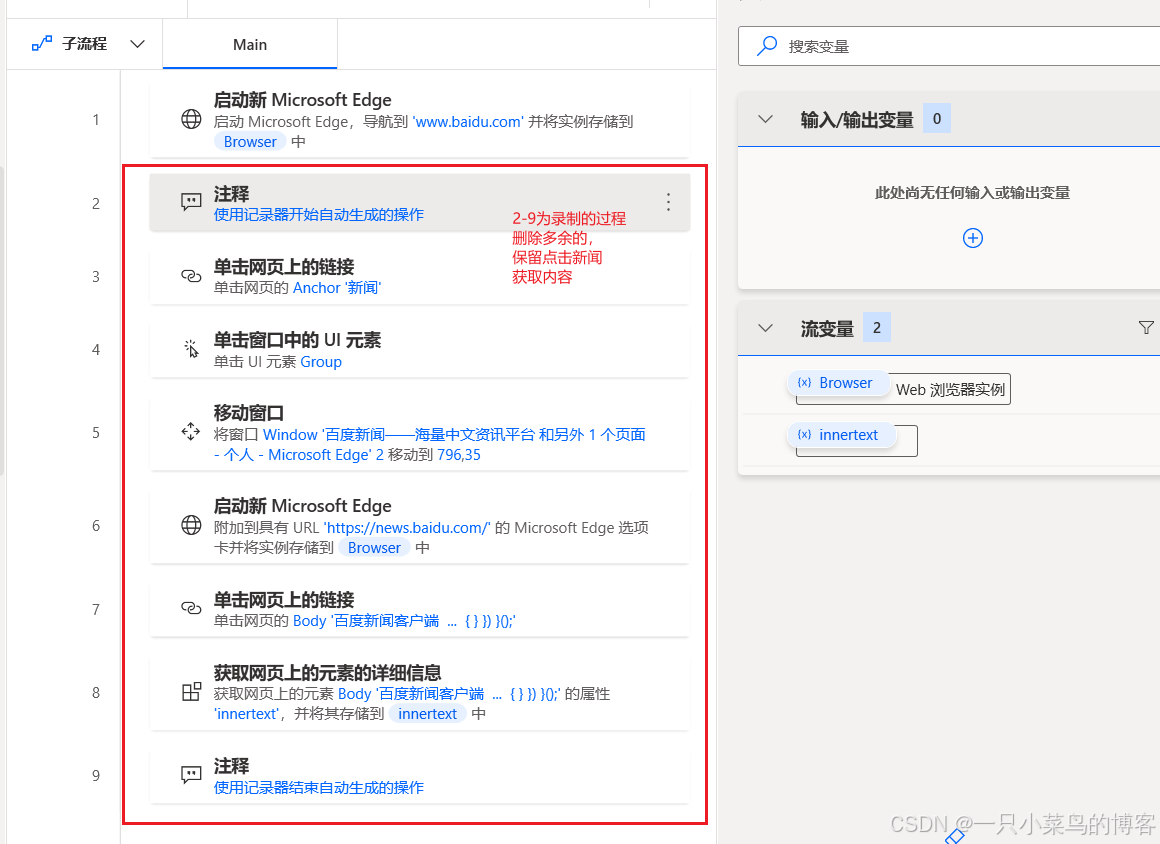Click the Web 浏览器实例 type label
1160x844 pixels.
coord(951,390)
